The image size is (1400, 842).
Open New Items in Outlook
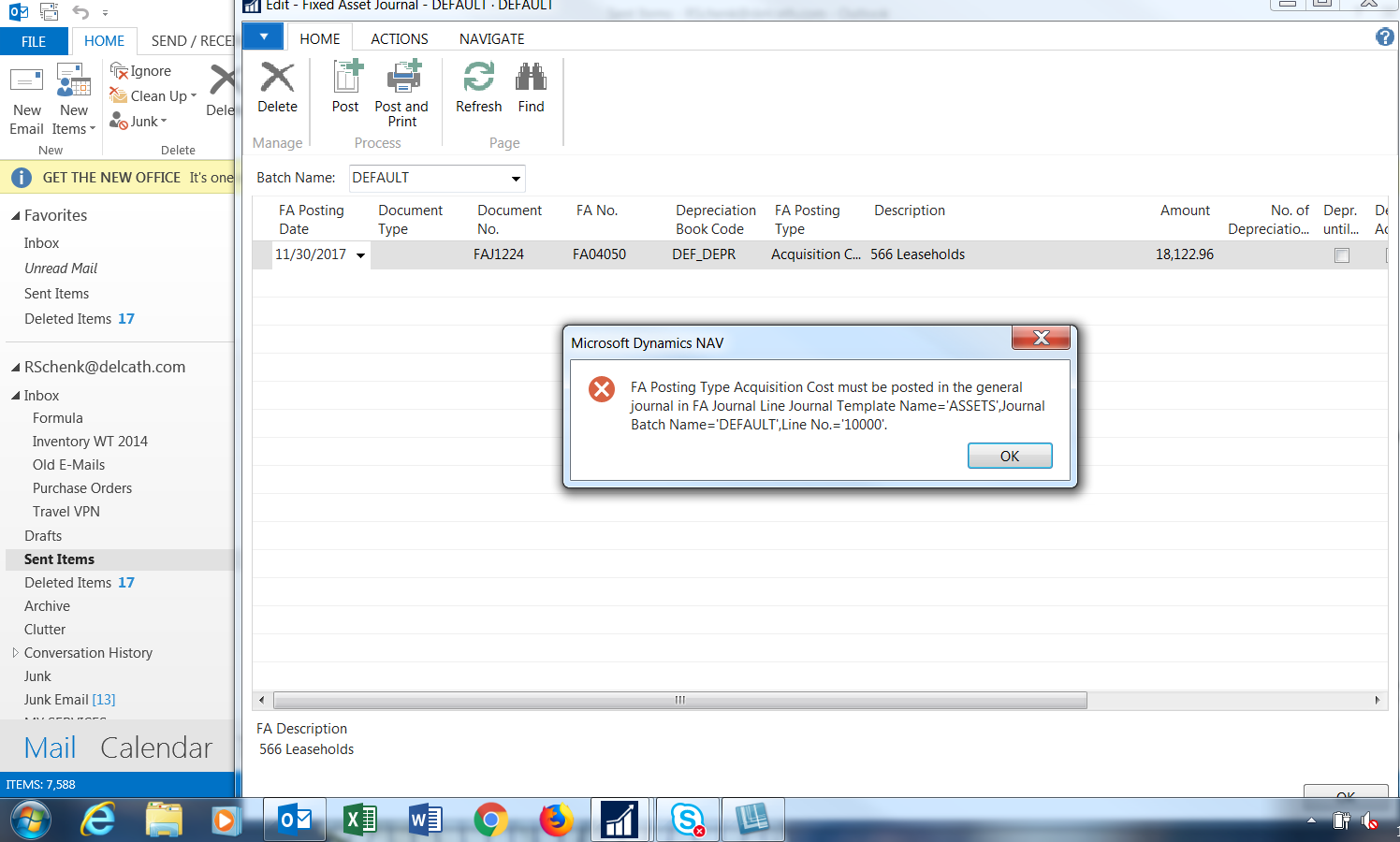tap(73, 101)
